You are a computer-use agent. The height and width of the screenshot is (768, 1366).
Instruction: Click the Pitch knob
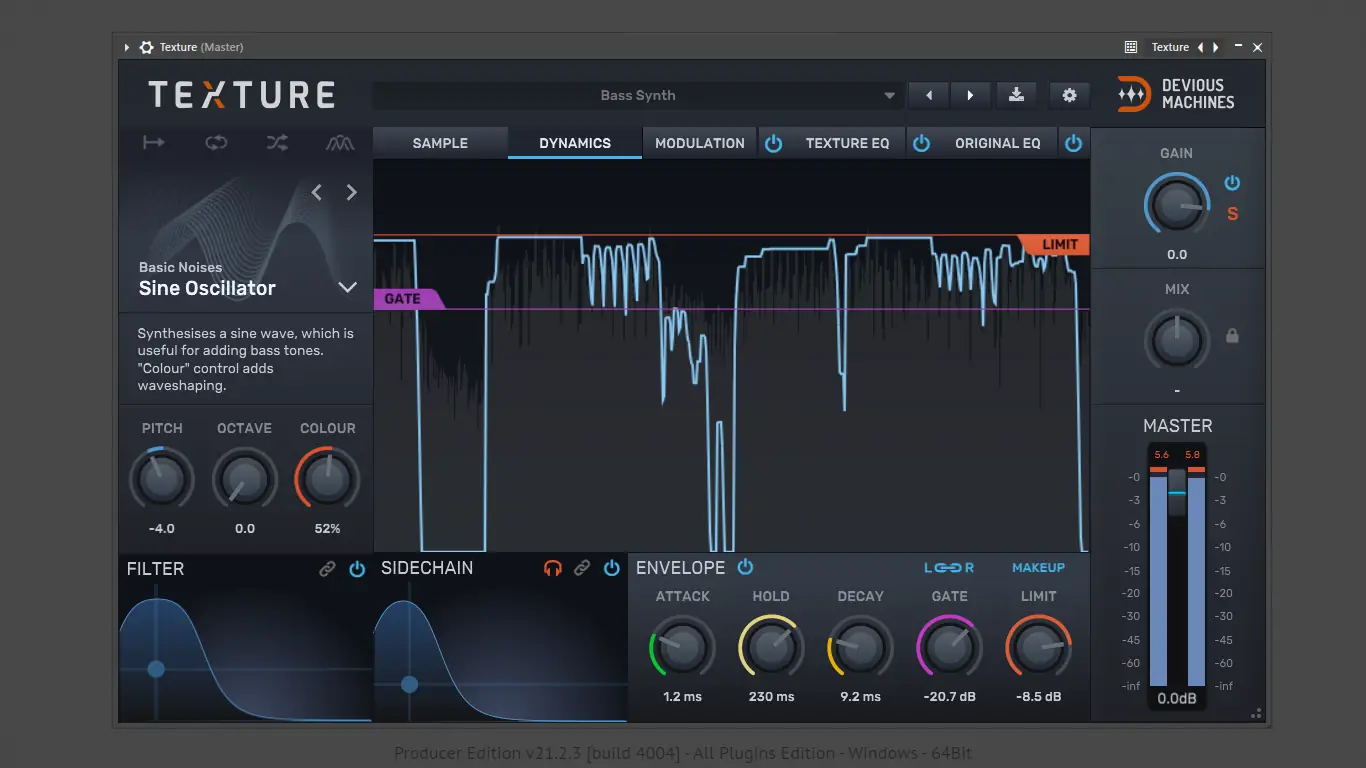pyautogui.click(x=162, y=479)
